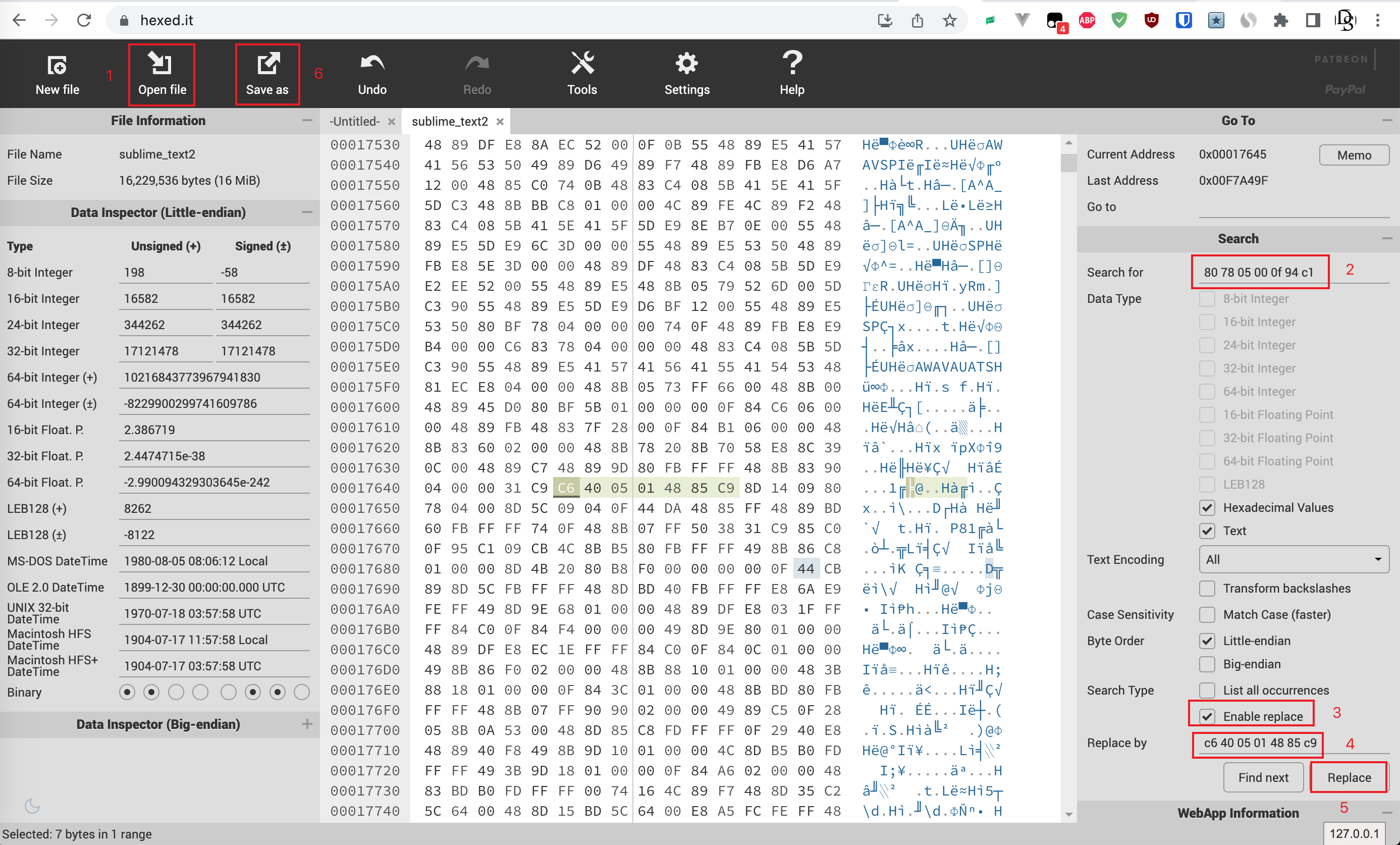Tick the List all occurrences checkbox
This screenshot has width=1400, height=845.
1207,691
